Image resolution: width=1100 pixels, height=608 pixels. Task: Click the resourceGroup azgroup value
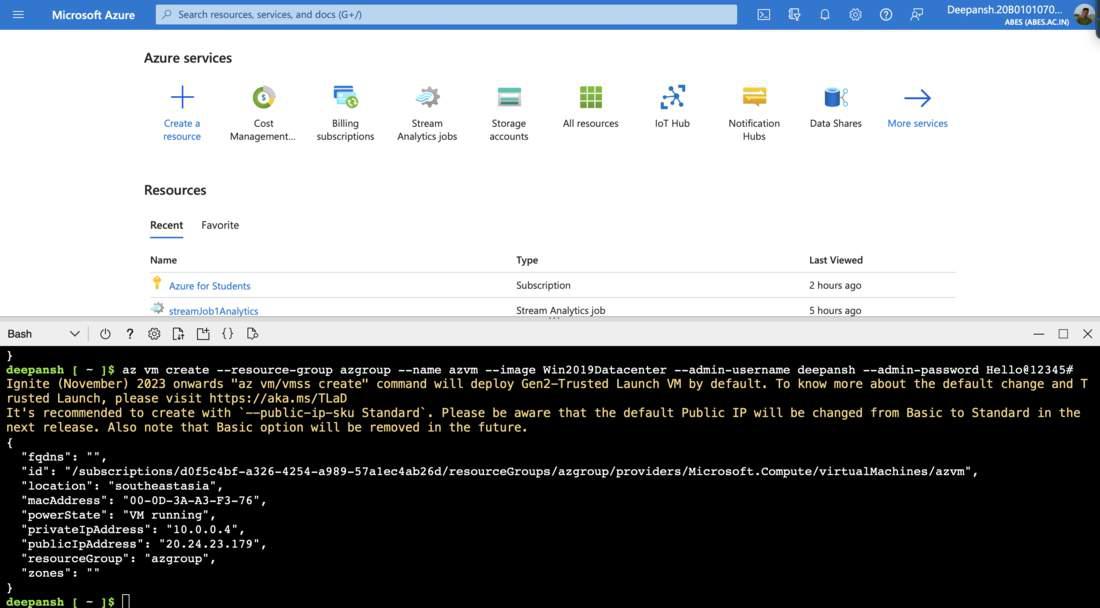coord(180,558)
